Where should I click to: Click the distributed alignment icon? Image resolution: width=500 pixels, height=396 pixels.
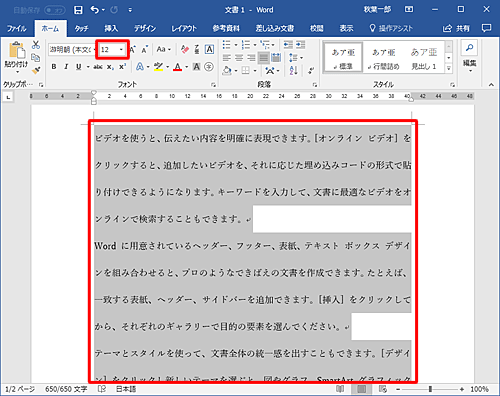coord(276,58)
